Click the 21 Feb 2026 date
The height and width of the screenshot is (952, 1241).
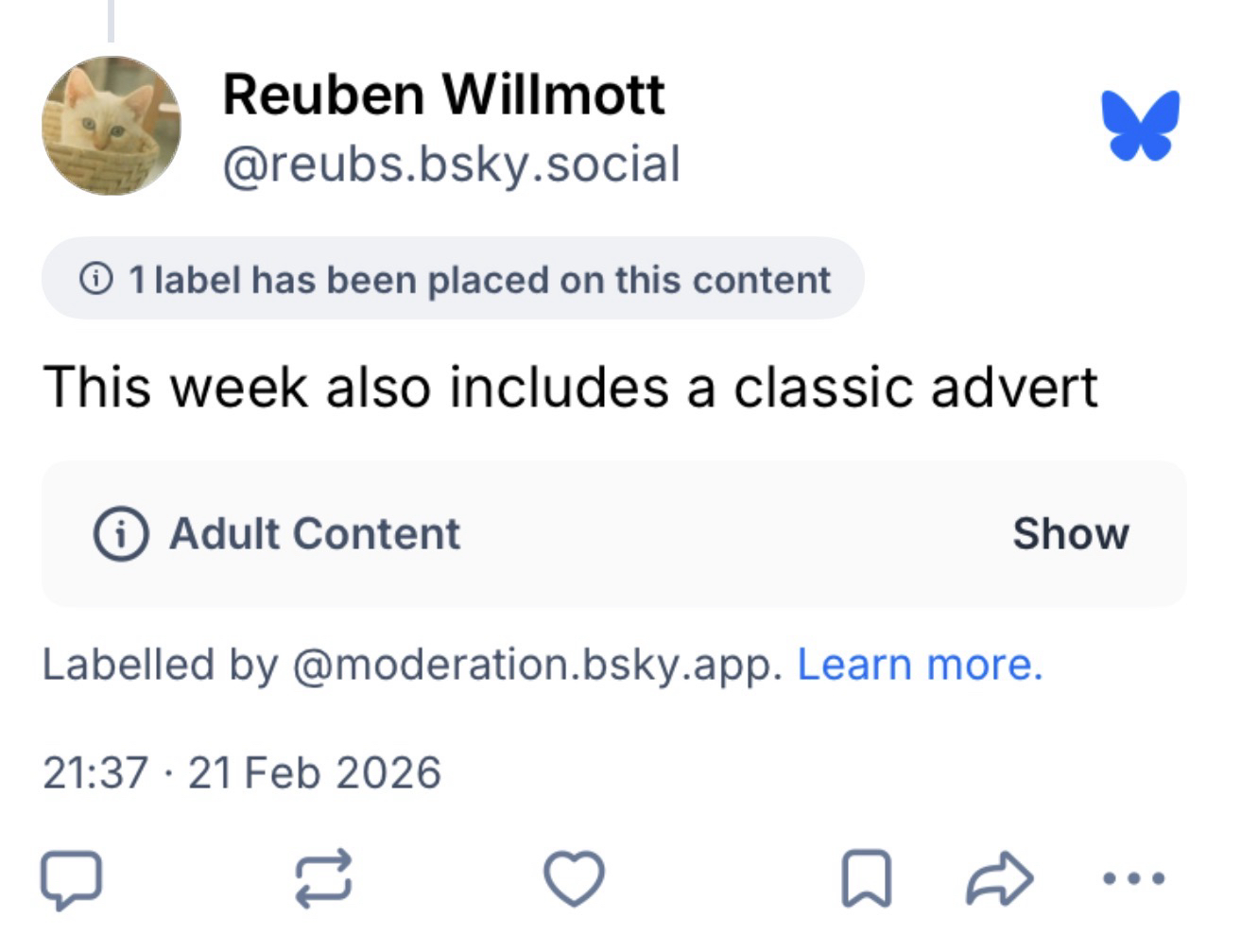pos(315,772)
